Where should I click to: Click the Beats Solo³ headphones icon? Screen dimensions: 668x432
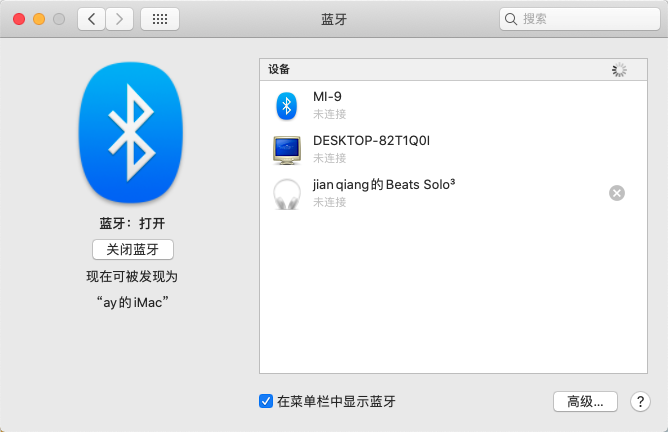pyautogui.click(x=287, y=194)
